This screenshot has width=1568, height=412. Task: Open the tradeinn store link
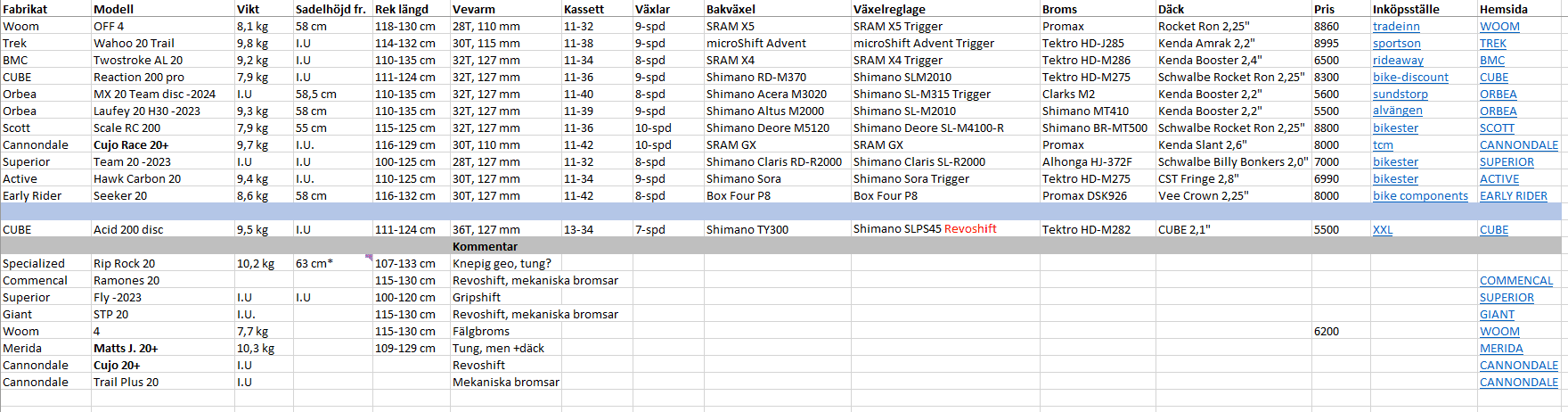[x=1396, y=27]
